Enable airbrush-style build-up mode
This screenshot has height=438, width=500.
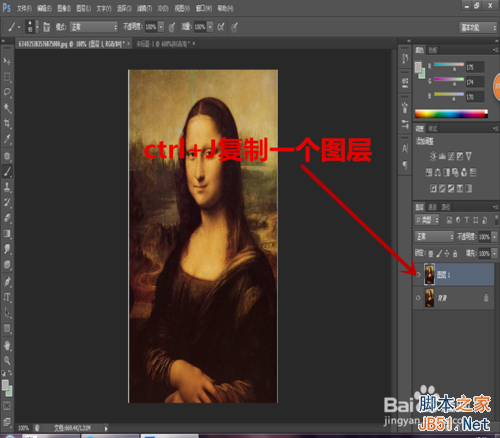221,27
